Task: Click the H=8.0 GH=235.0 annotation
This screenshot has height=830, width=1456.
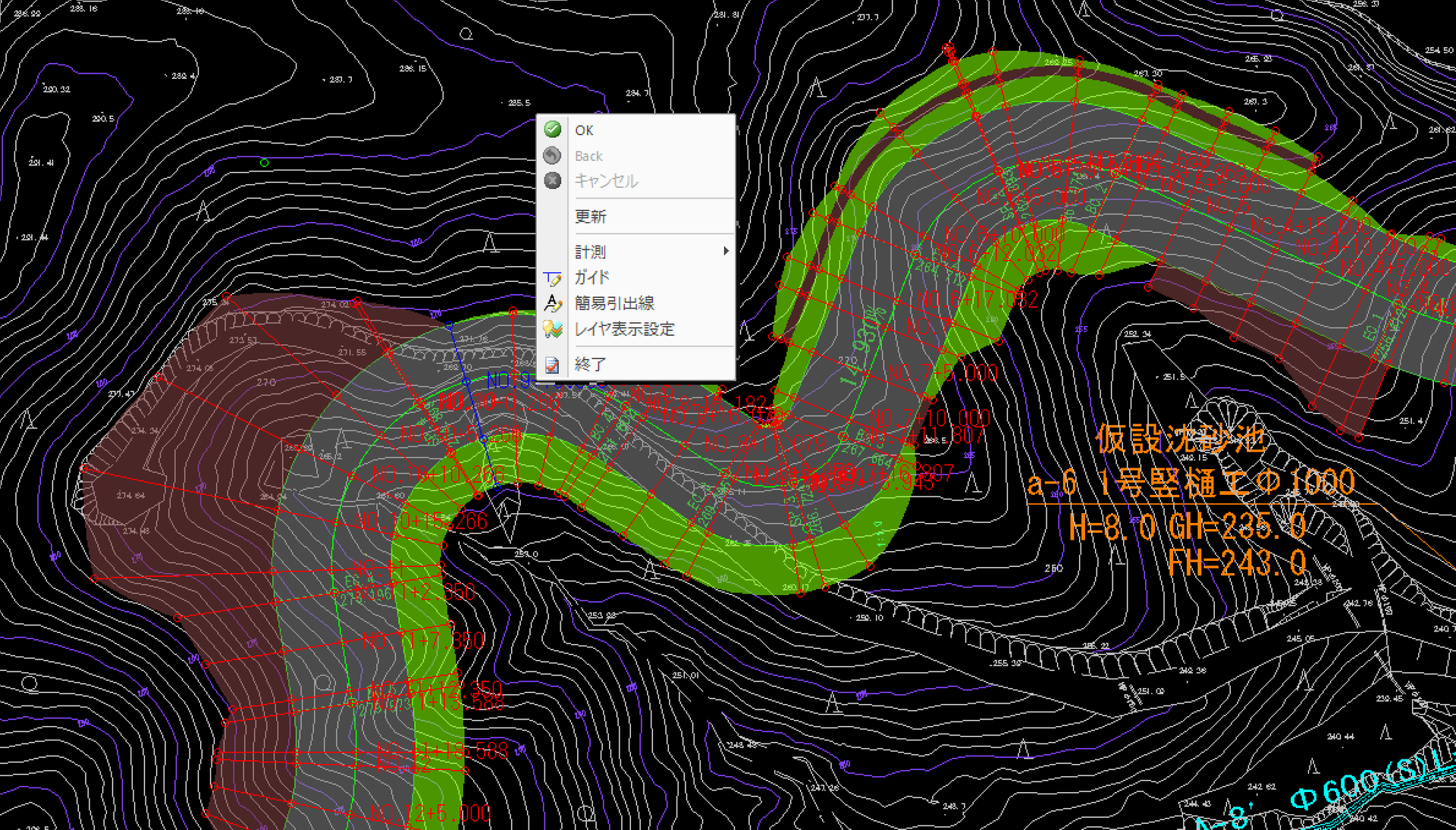Action: 1188,527
